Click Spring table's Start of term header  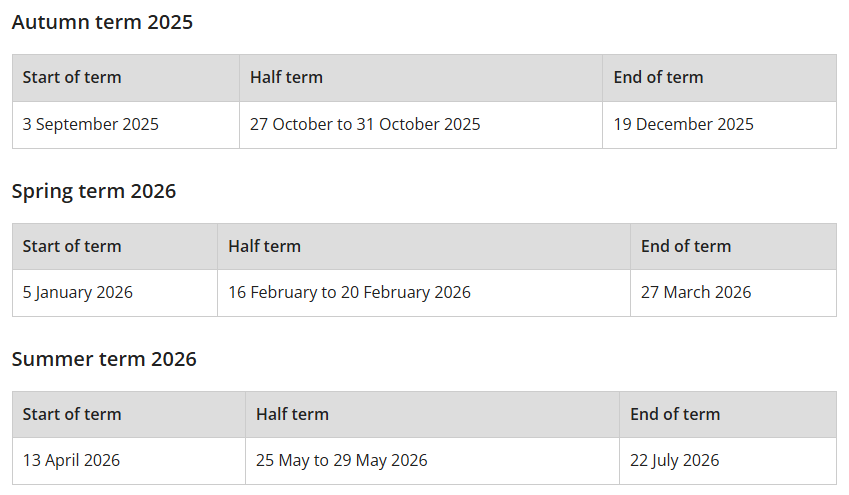point(72,246)
